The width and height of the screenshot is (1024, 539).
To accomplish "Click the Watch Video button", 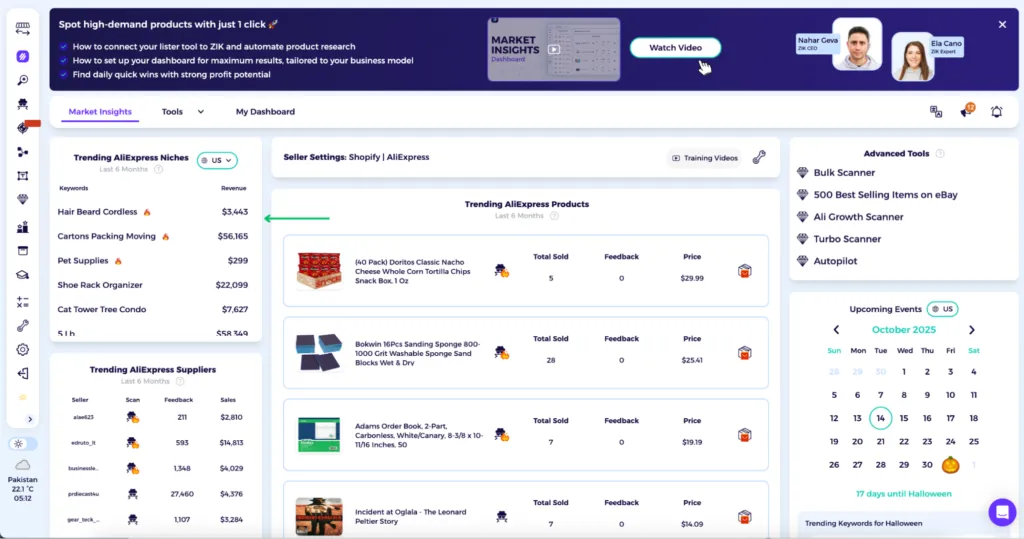I will pos(675,48).
